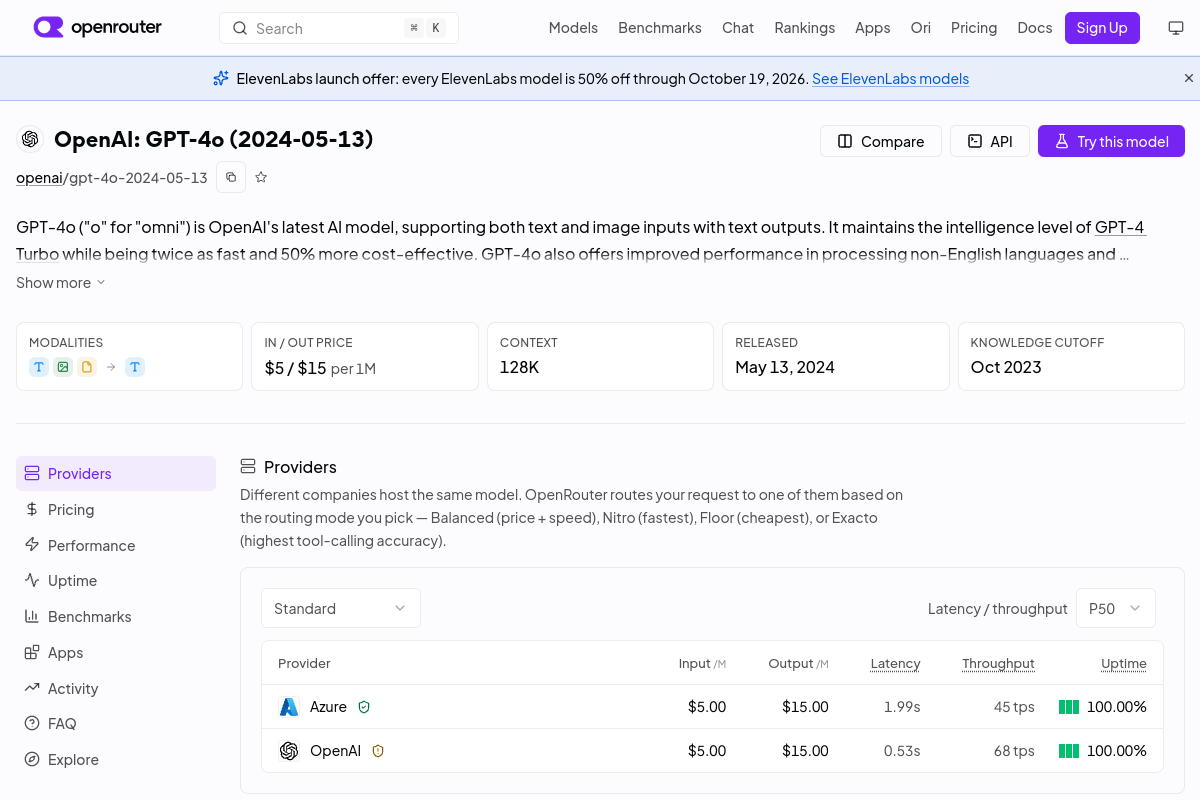Viewport: 1200px width, 800px height.
Task: Click the file input modality icon
Action: [x=87, y=367]
